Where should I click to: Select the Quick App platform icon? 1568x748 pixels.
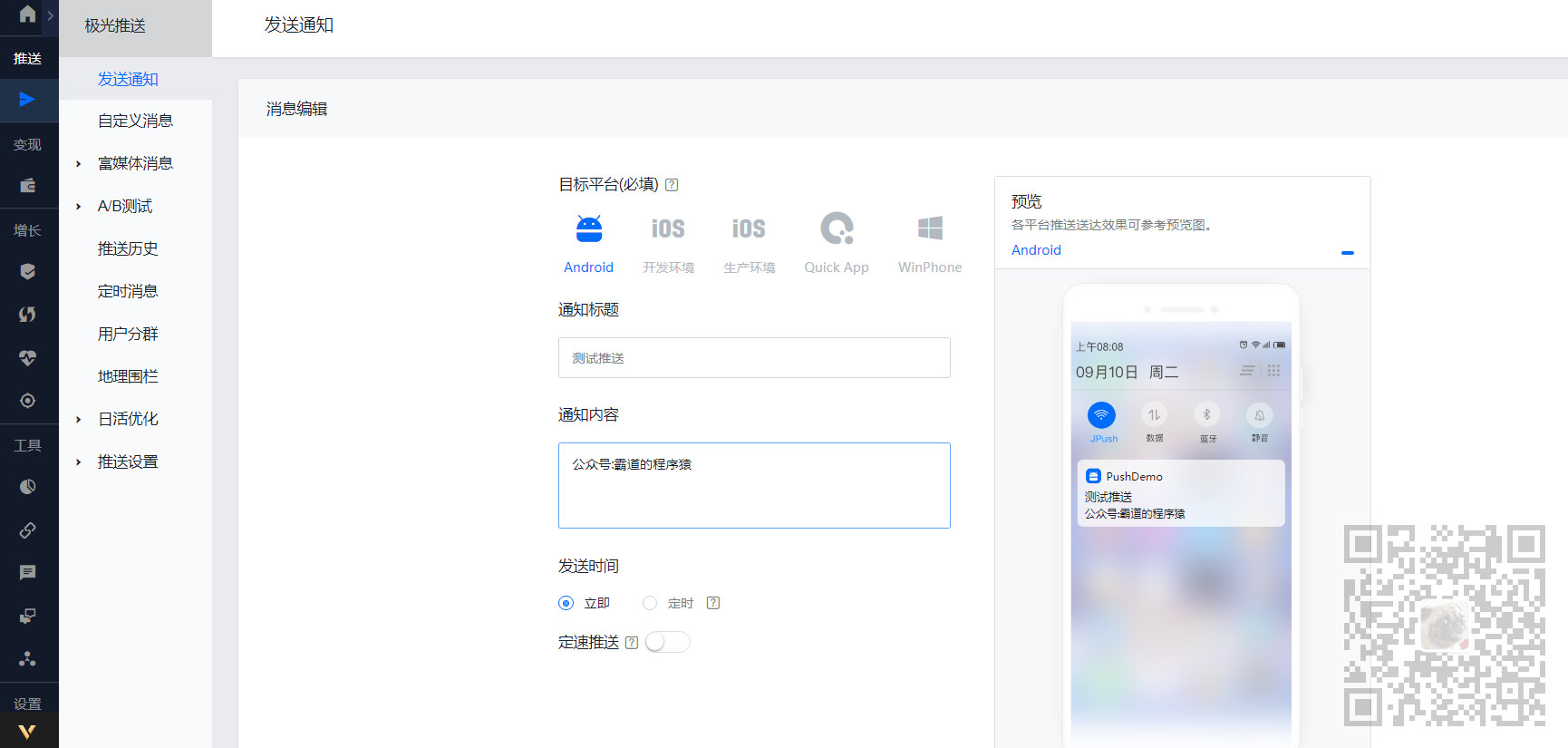pyautogui.click(x=837, y=228)
